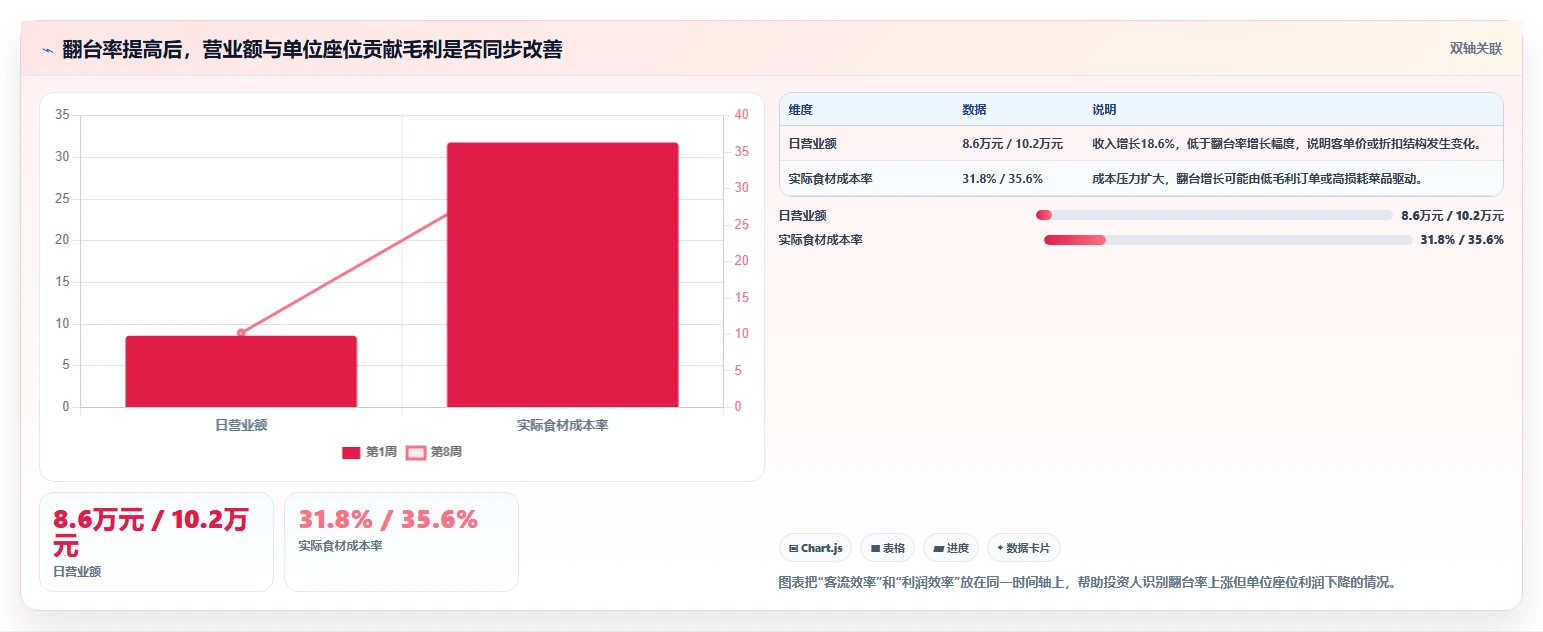This screenshot has width=1543, height=632.
Task: Toggle the 第8周 legend entry
Action: click(x=434, y=452)
